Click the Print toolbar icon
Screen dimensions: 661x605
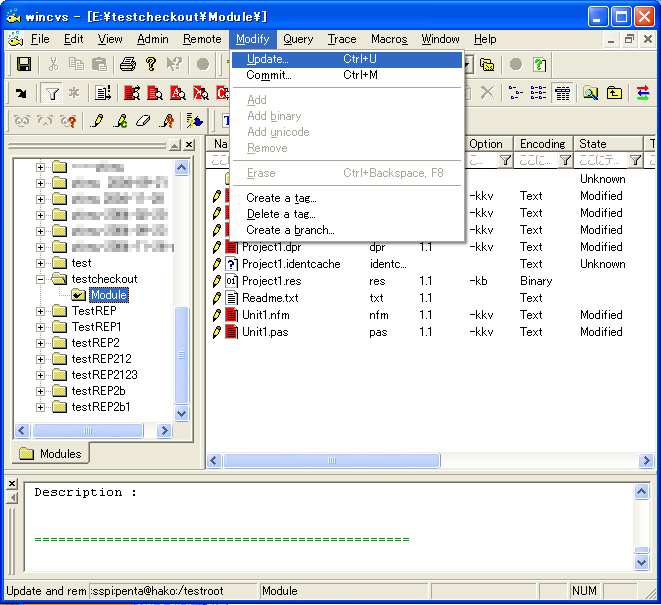point(128,65)
